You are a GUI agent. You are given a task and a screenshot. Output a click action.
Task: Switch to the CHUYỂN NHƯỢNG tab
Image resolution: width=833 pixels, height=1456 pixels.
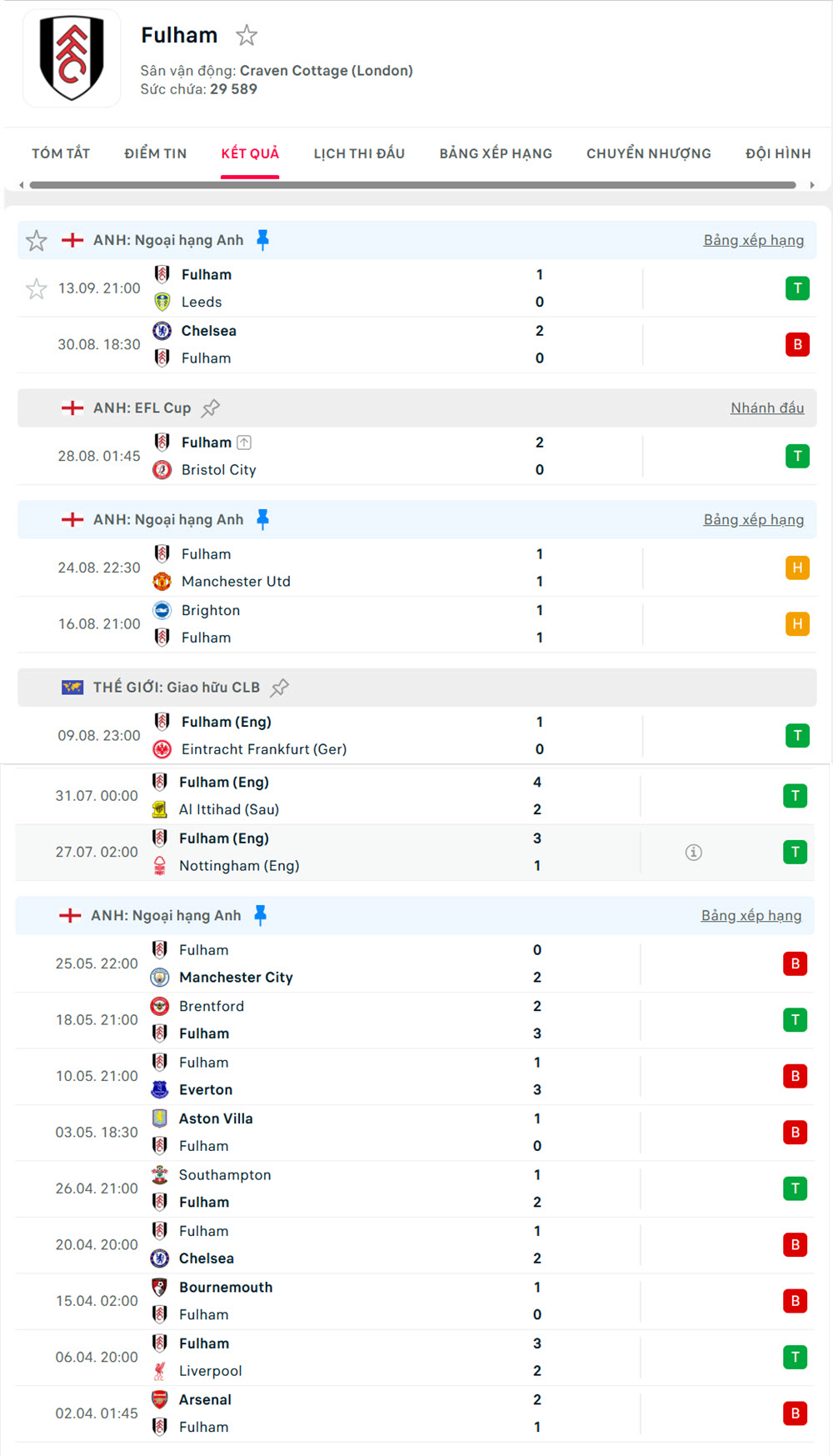tap(648, 153)
